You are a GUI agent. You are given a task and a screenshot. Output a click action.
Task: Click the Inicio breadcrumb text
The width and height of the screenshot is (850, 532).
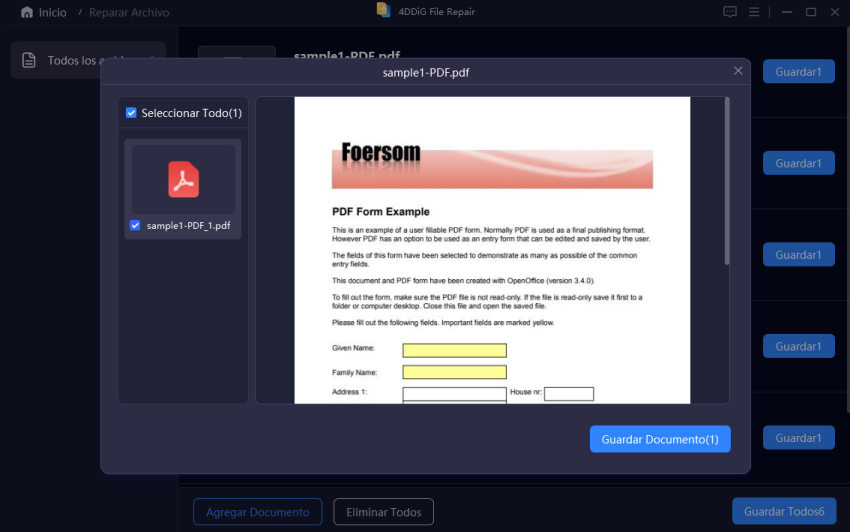tap(53, 12)
